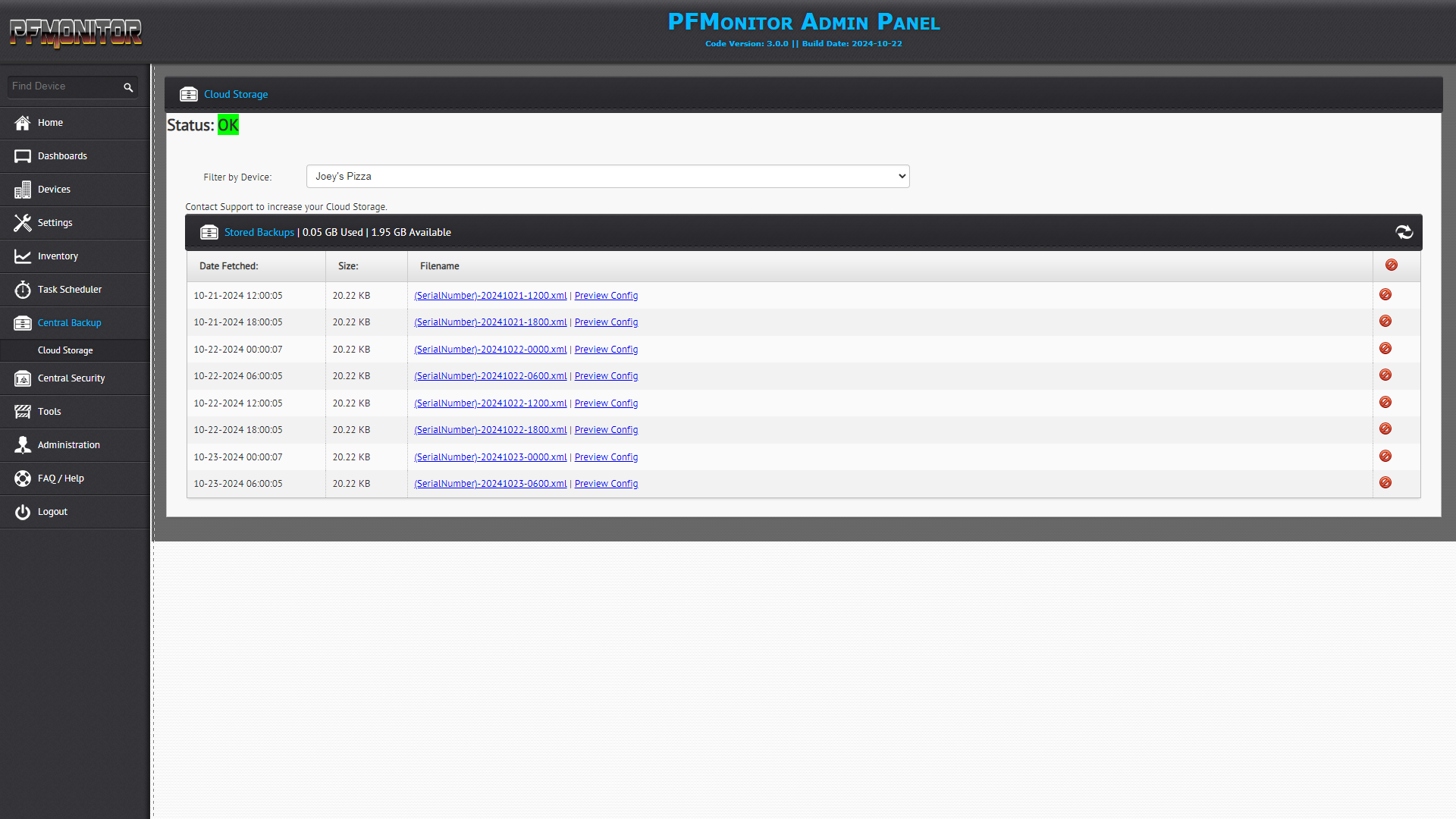This screenshot has width=1456, height=819.
Task: Open (SerialNumber)-20241022-0600.xml link
Action: pos(490,376)
